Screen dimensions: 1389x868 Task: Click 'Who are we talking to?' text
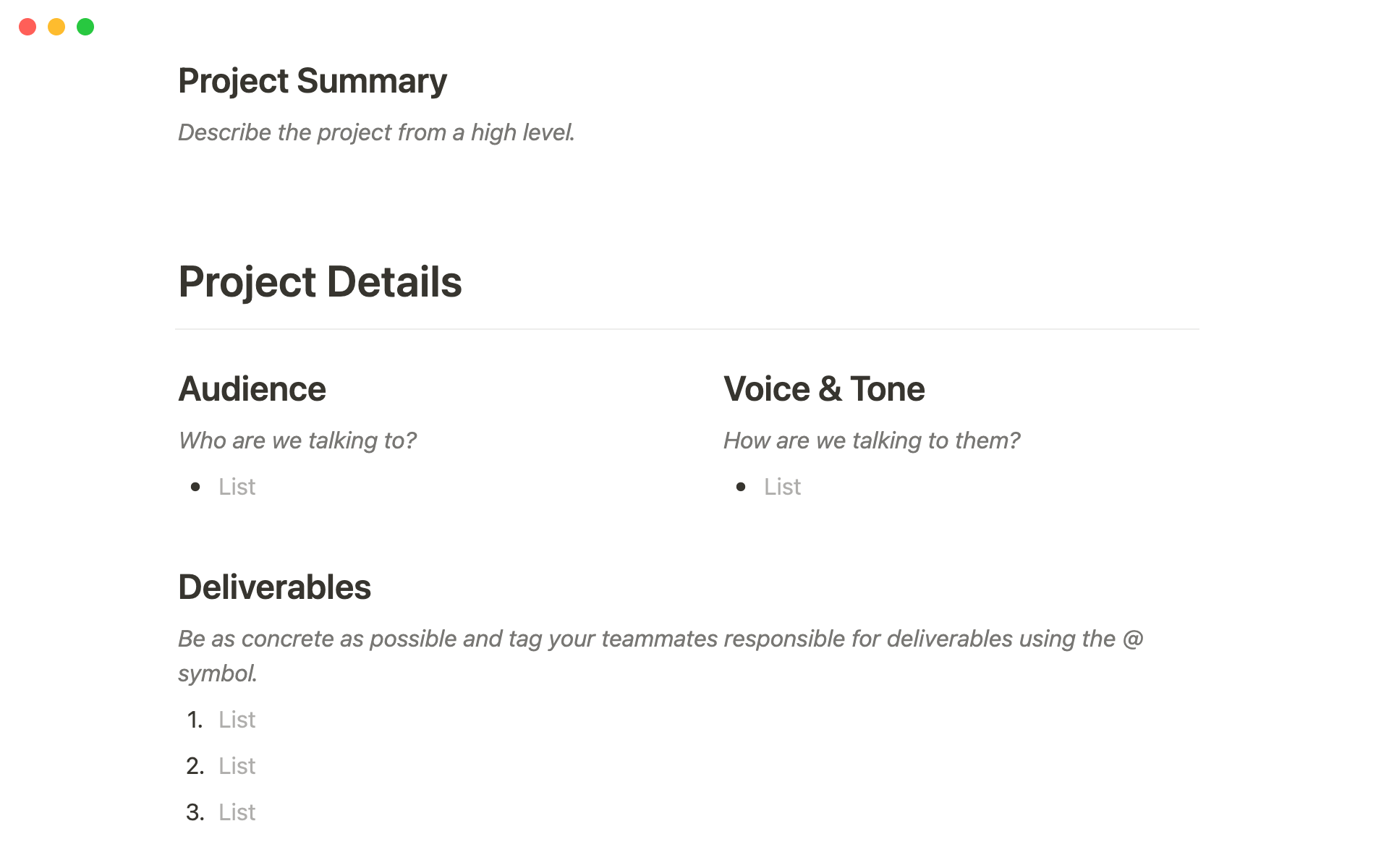297,441
